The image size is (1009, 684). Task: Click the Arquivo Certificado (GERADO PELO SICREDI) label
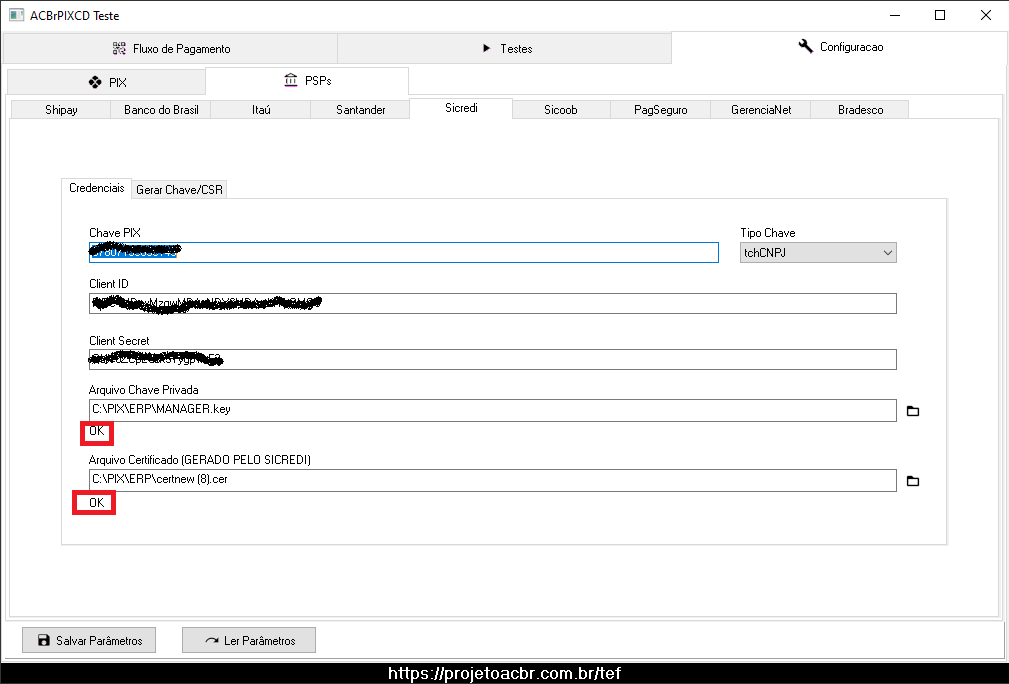coord(199,460)
